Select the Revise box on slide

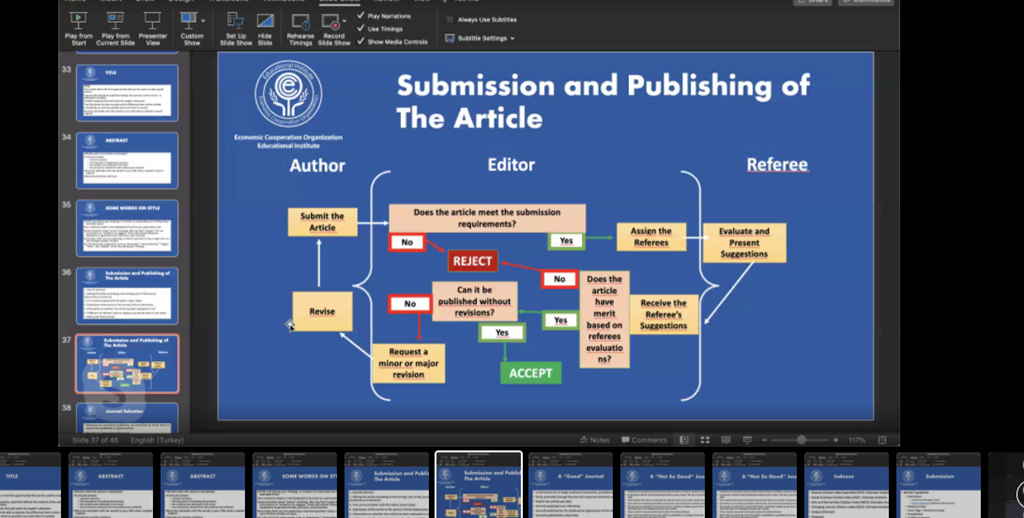coord(322,311)
